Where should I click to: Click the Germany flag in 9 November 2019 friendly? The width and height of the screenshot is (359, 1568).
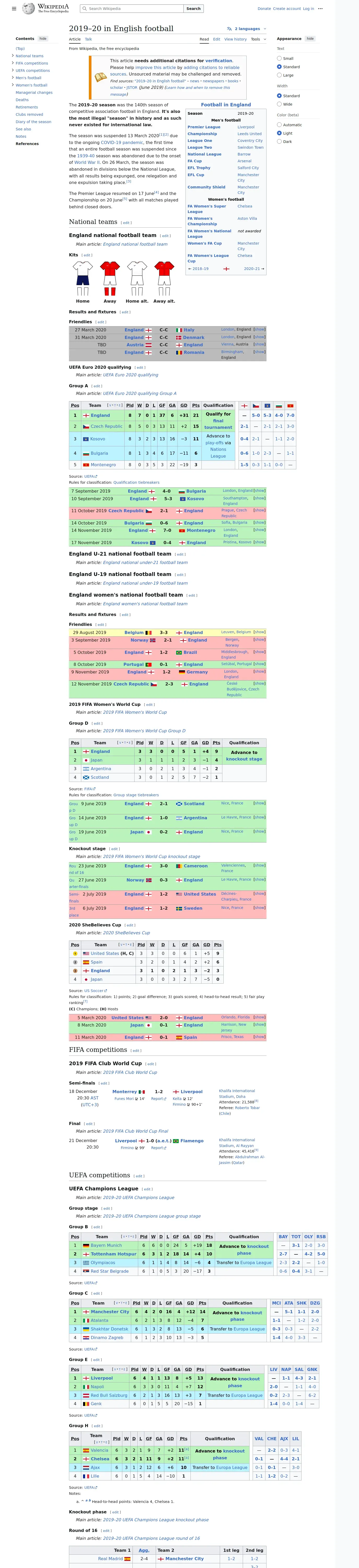point(182,672)
